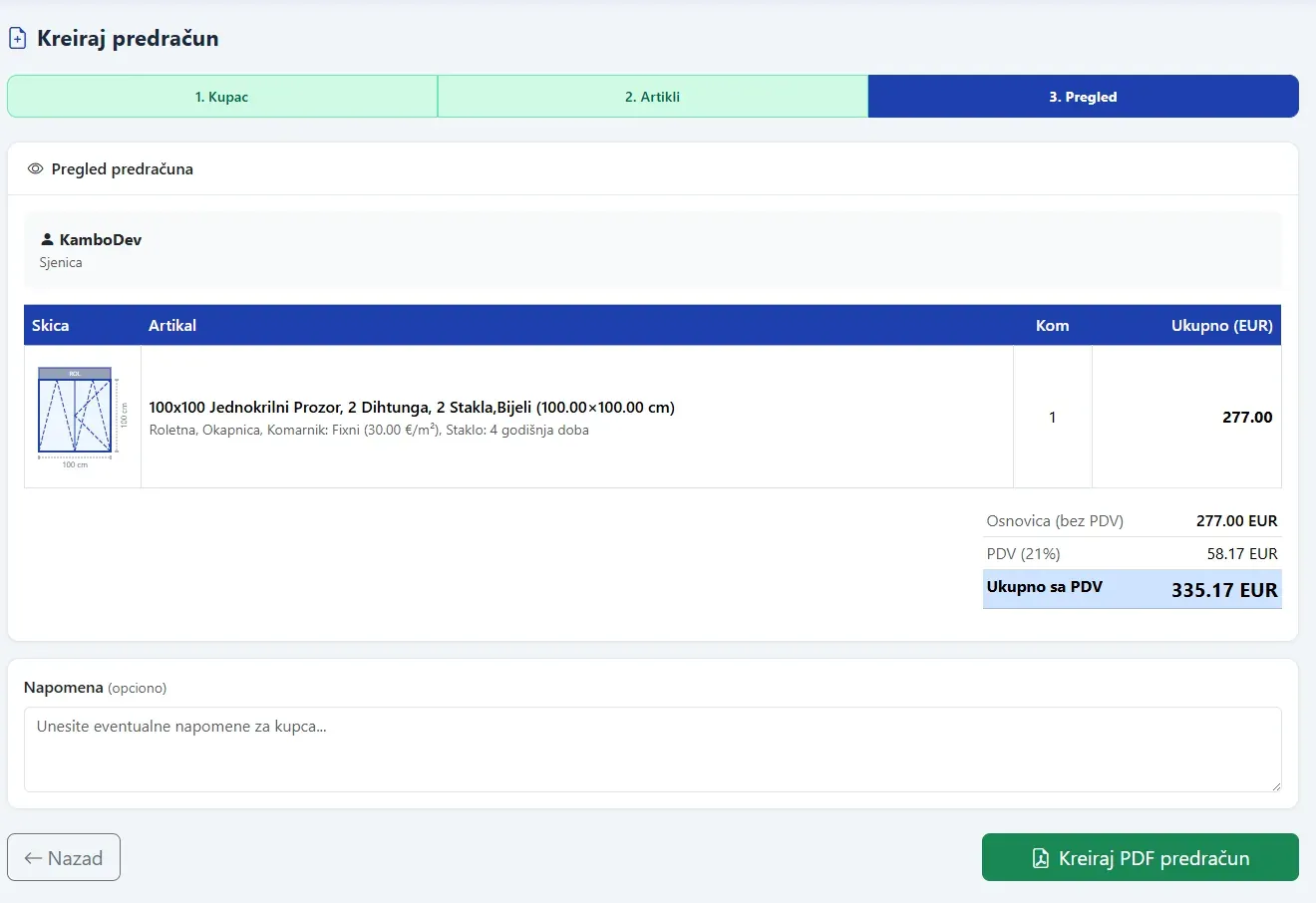Screen dimensions: 1316x903
Task: Focus the Napomena notes text area
Action: (x=653, y=750)
